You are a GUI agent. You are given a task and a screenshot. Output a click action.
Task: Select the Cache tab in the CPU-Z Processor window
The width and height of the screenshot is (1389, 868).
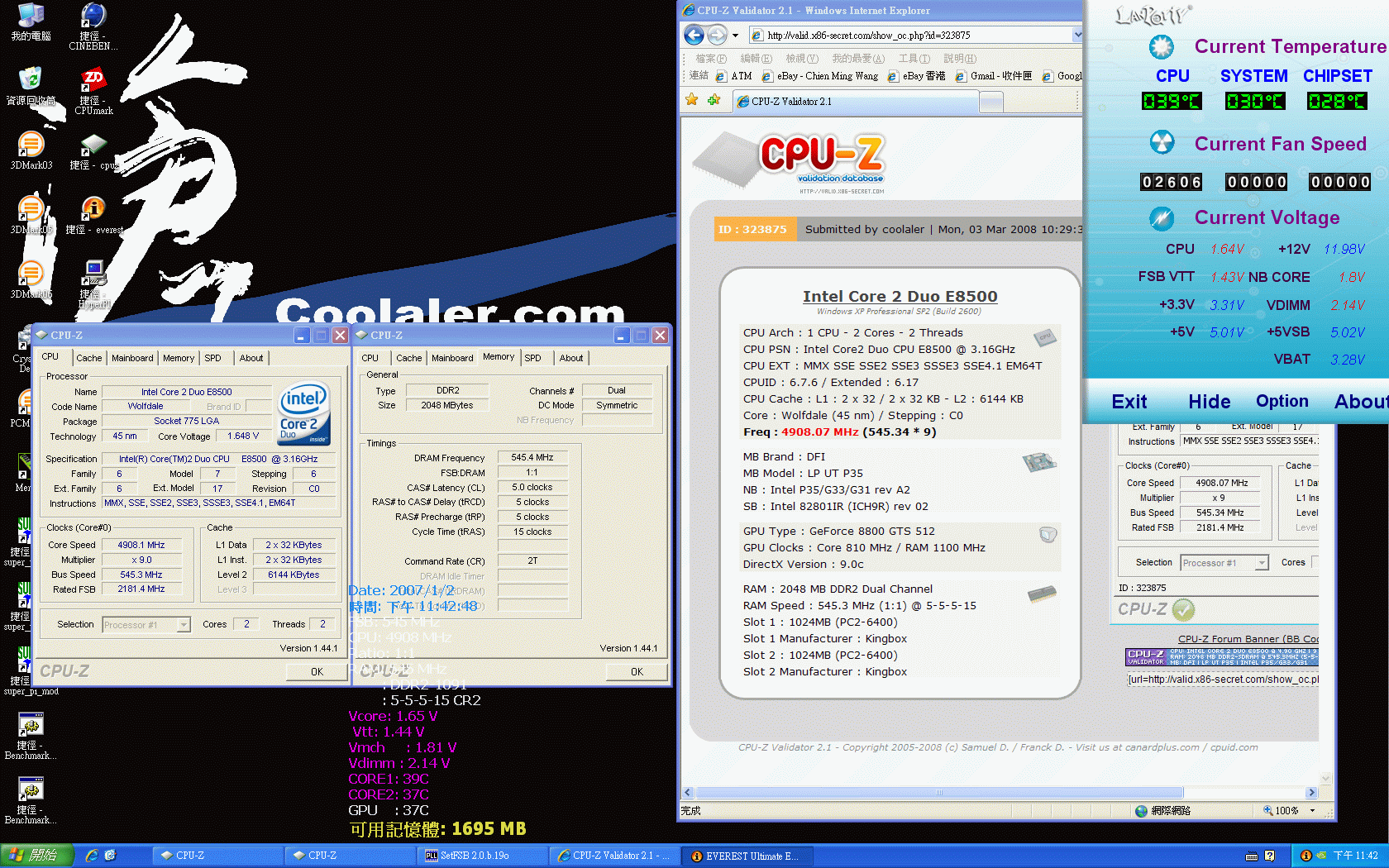[88, 358]
